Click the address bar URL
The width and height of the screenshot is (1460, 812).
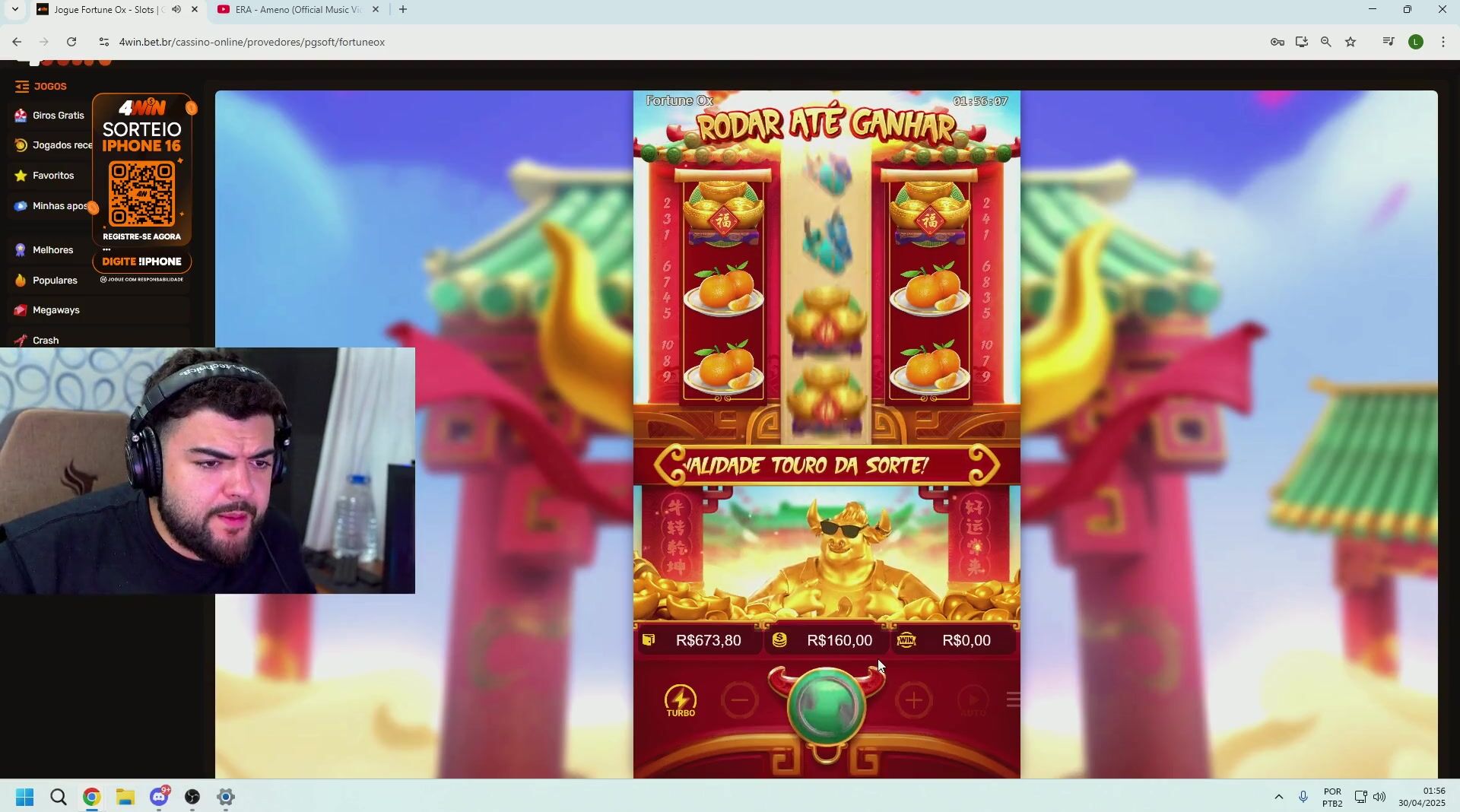point(252,43)
